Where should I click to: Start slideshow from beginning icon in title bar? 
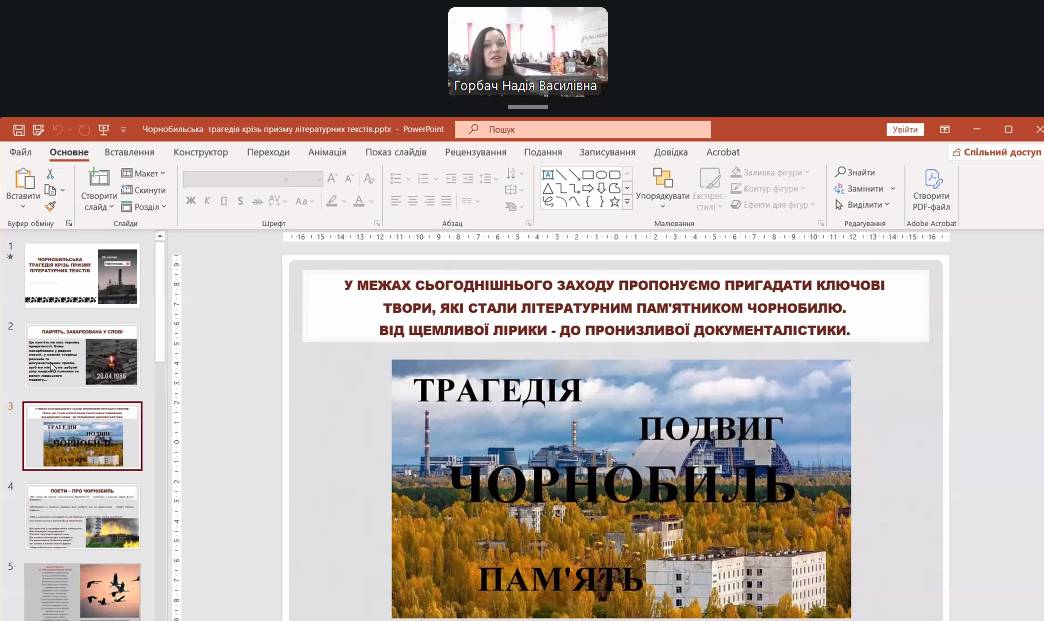[103, 129]
